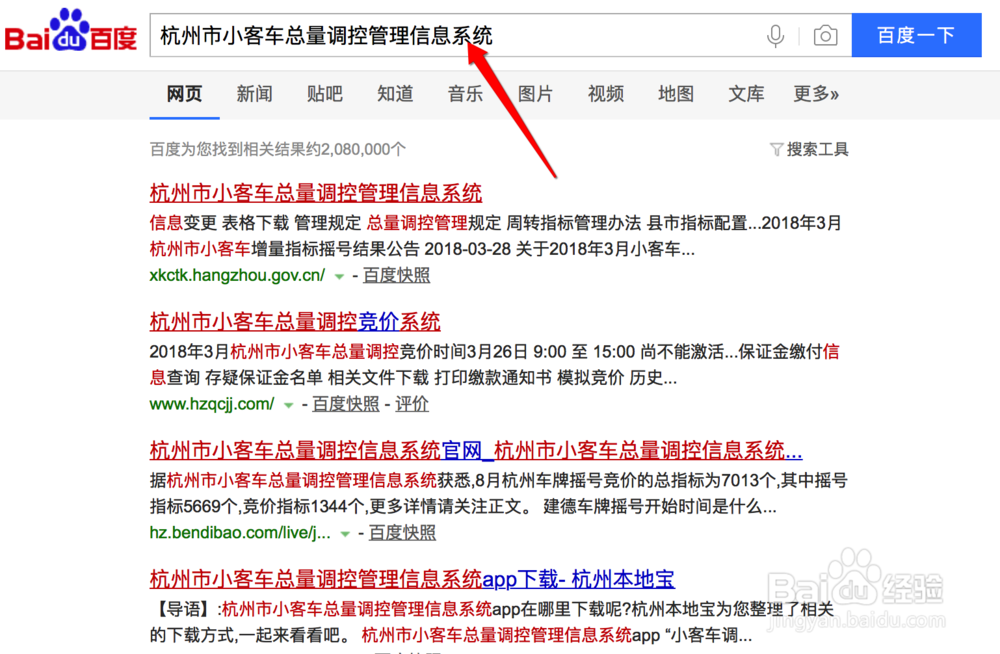Open result 杭州市小客车总量调控管理信息系统
1000x654 pixels.
(316, 193)
